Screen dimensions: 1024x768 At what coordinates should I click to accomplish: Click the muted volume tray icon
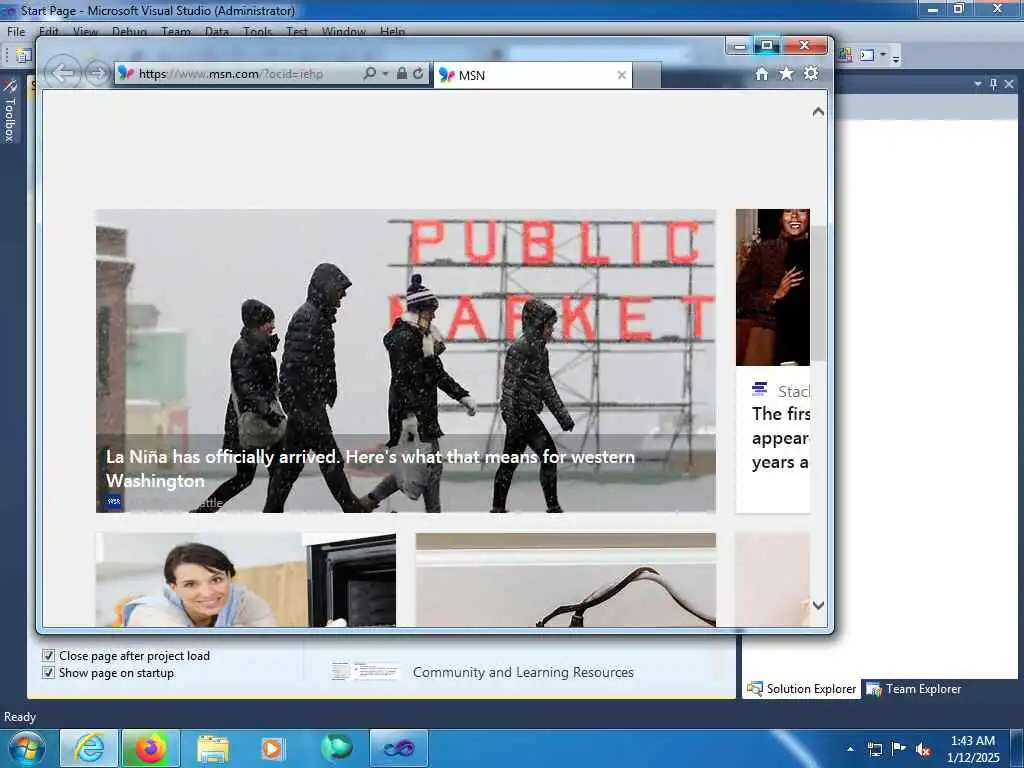coord(923,749)
